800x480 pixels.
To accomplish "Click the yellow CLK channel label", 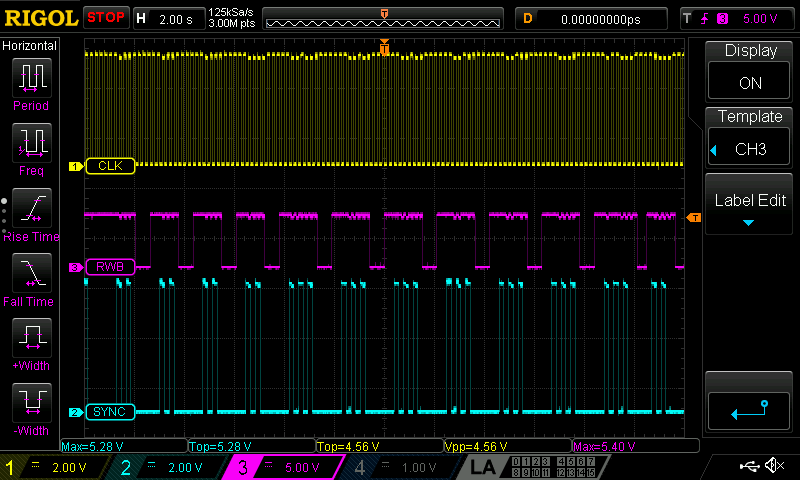I will pyautogui.click(x=109, y=166).
